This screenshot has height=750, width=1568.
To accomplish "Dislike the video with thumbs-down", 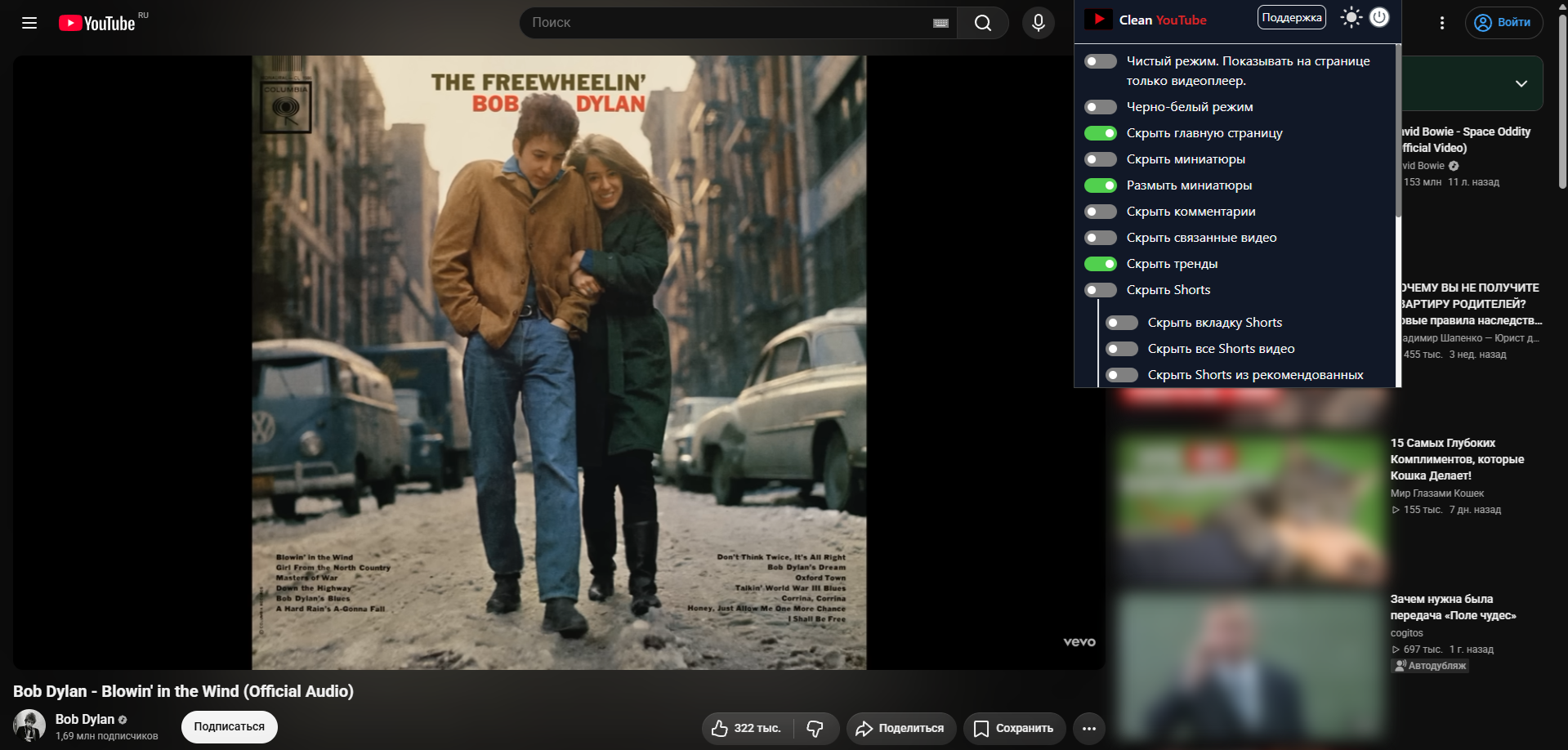I will tap(815, 728).
